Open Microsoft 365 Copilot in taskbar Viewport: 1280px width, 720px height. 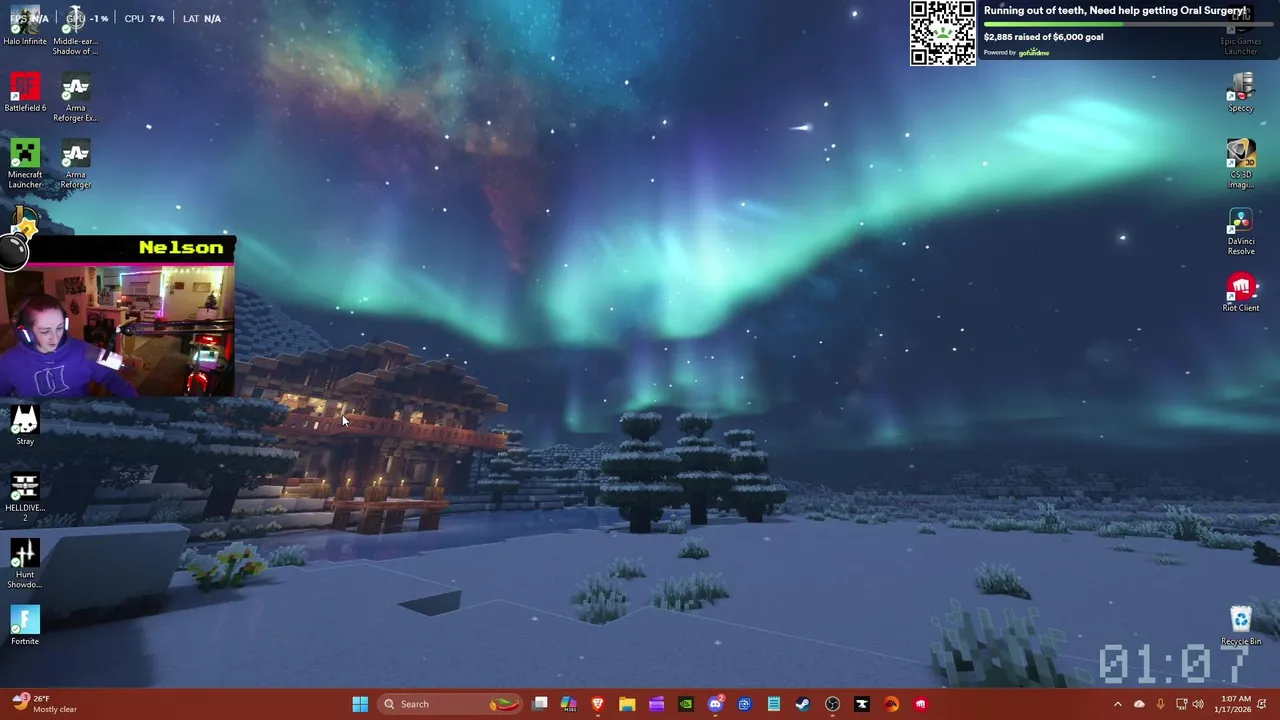point(569,704)
